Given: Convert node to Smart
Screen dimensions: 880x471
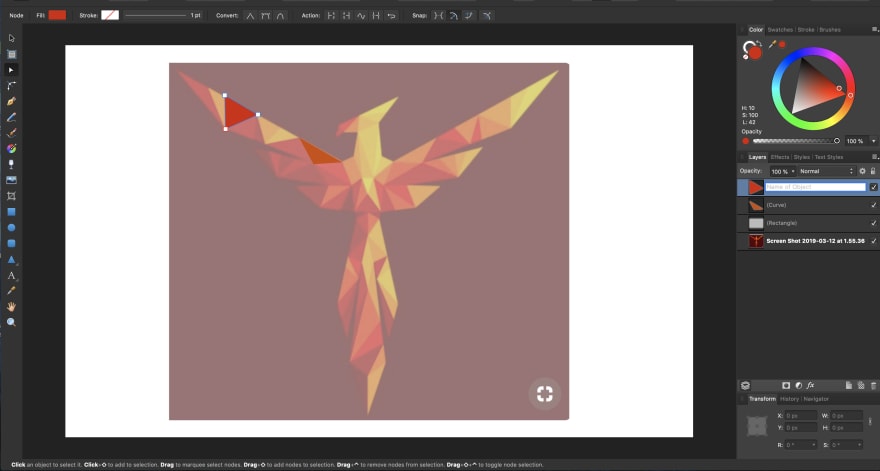Looking at the screenshot, I should pyautogui.click(x=280, y=16).
